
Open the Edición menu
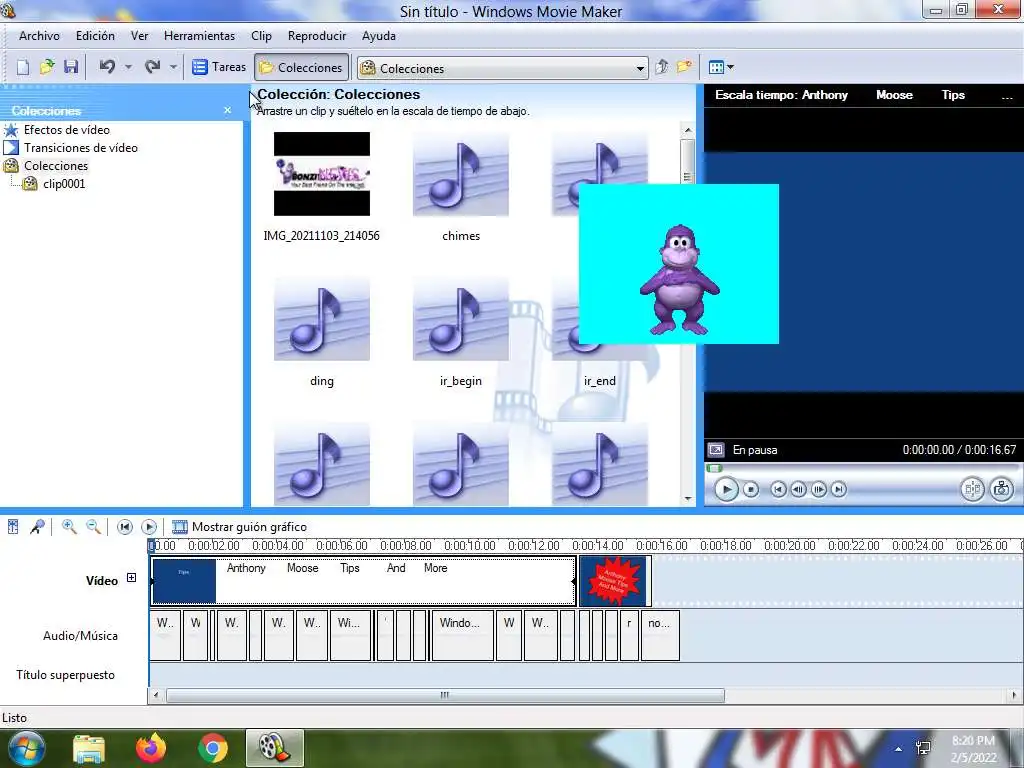[x=95, y=36]
